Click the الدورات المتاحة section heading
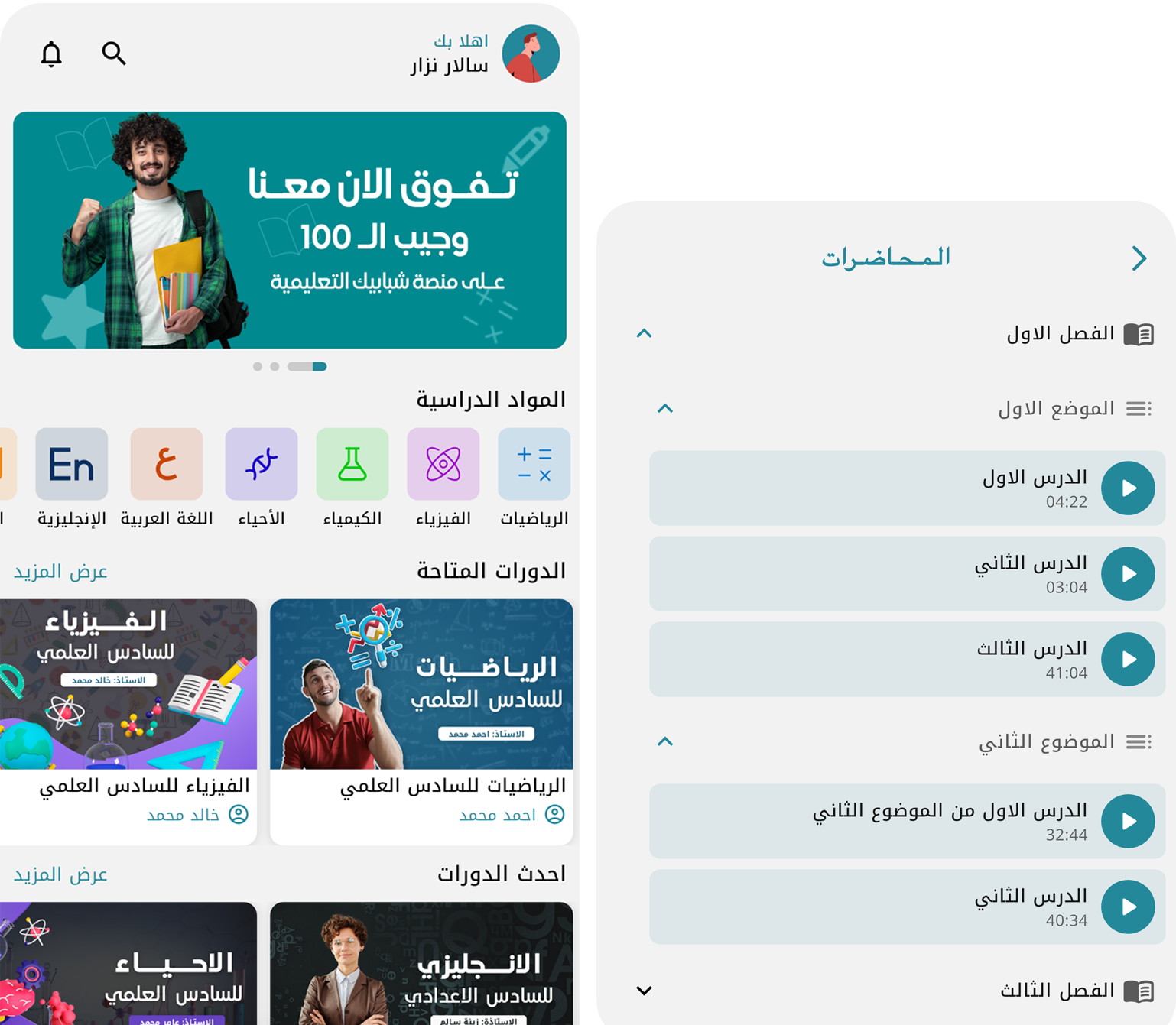 pyautogui.click(x=491, y=570)
